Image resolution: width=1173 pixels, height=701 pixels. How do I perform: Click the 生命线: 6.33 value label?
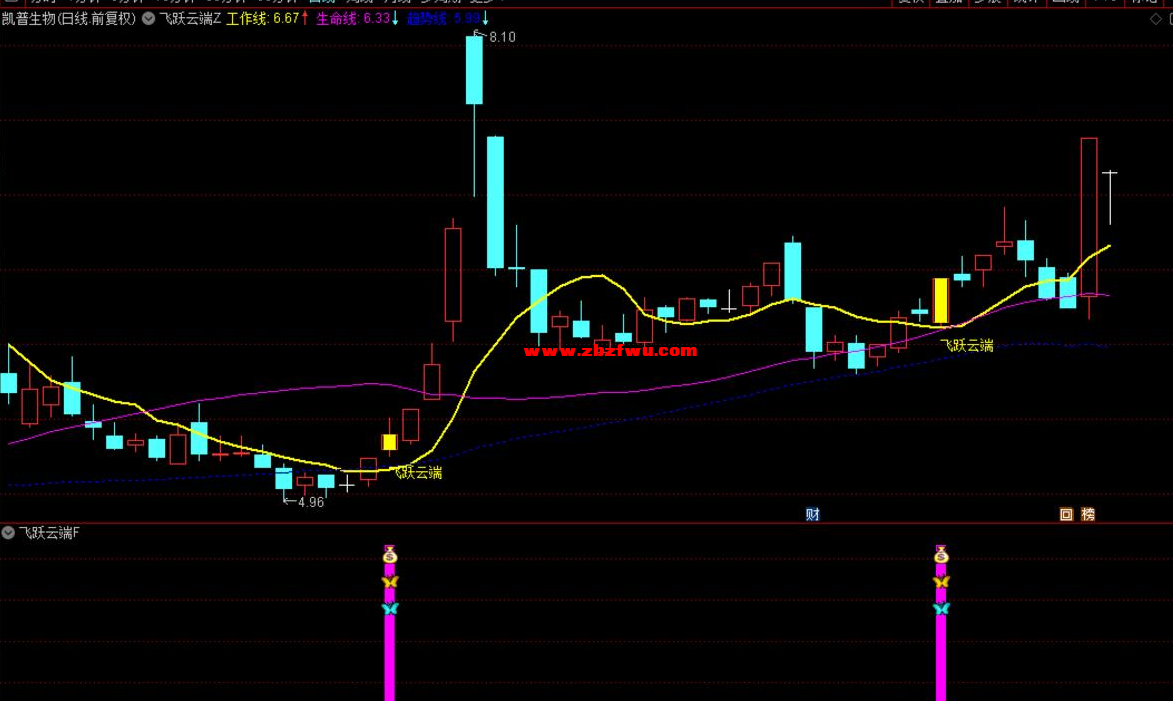(353, 19)
